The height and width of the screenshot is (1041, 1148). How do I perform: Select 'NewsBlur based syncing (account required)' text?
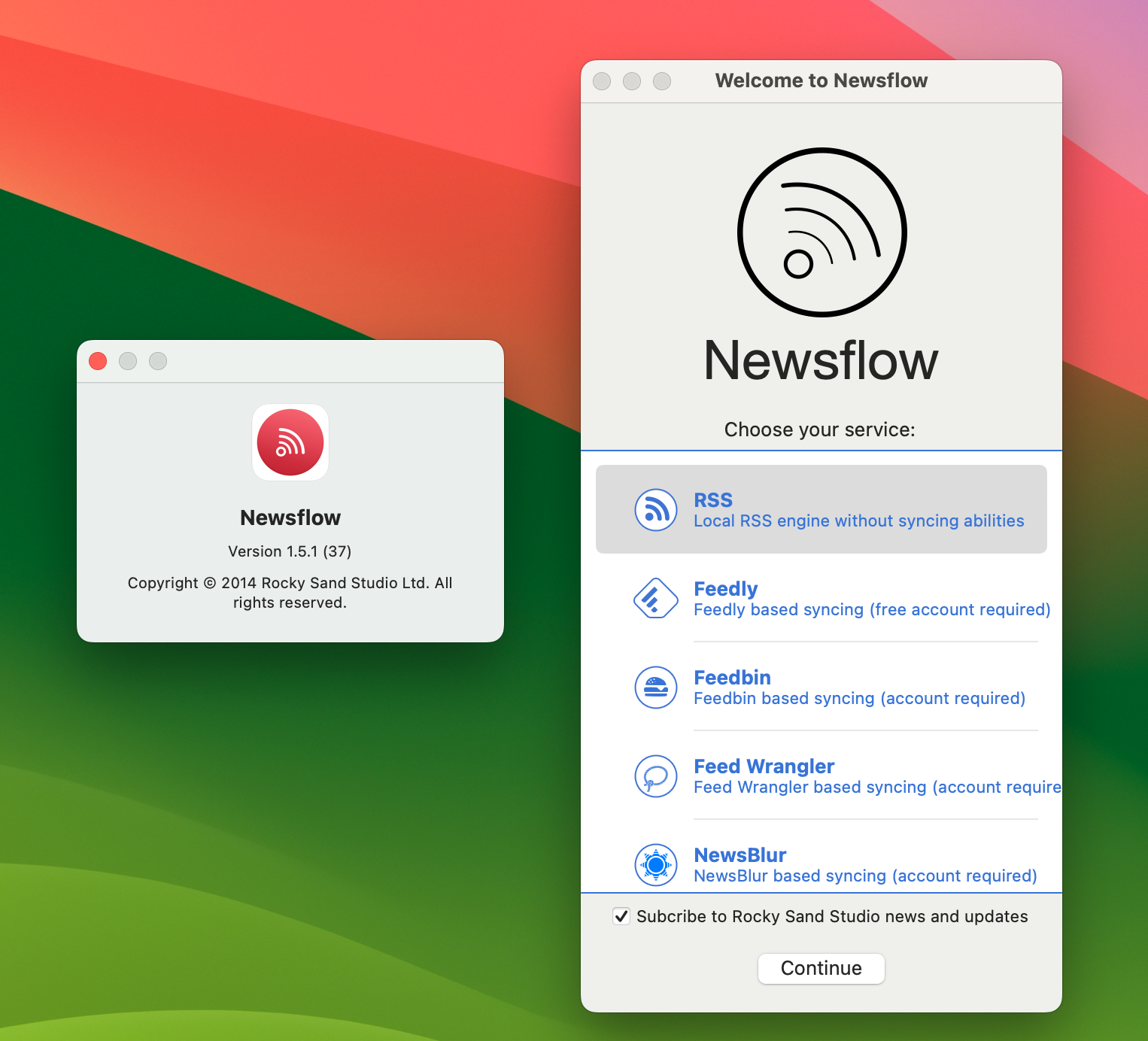[x=865, y=876]
